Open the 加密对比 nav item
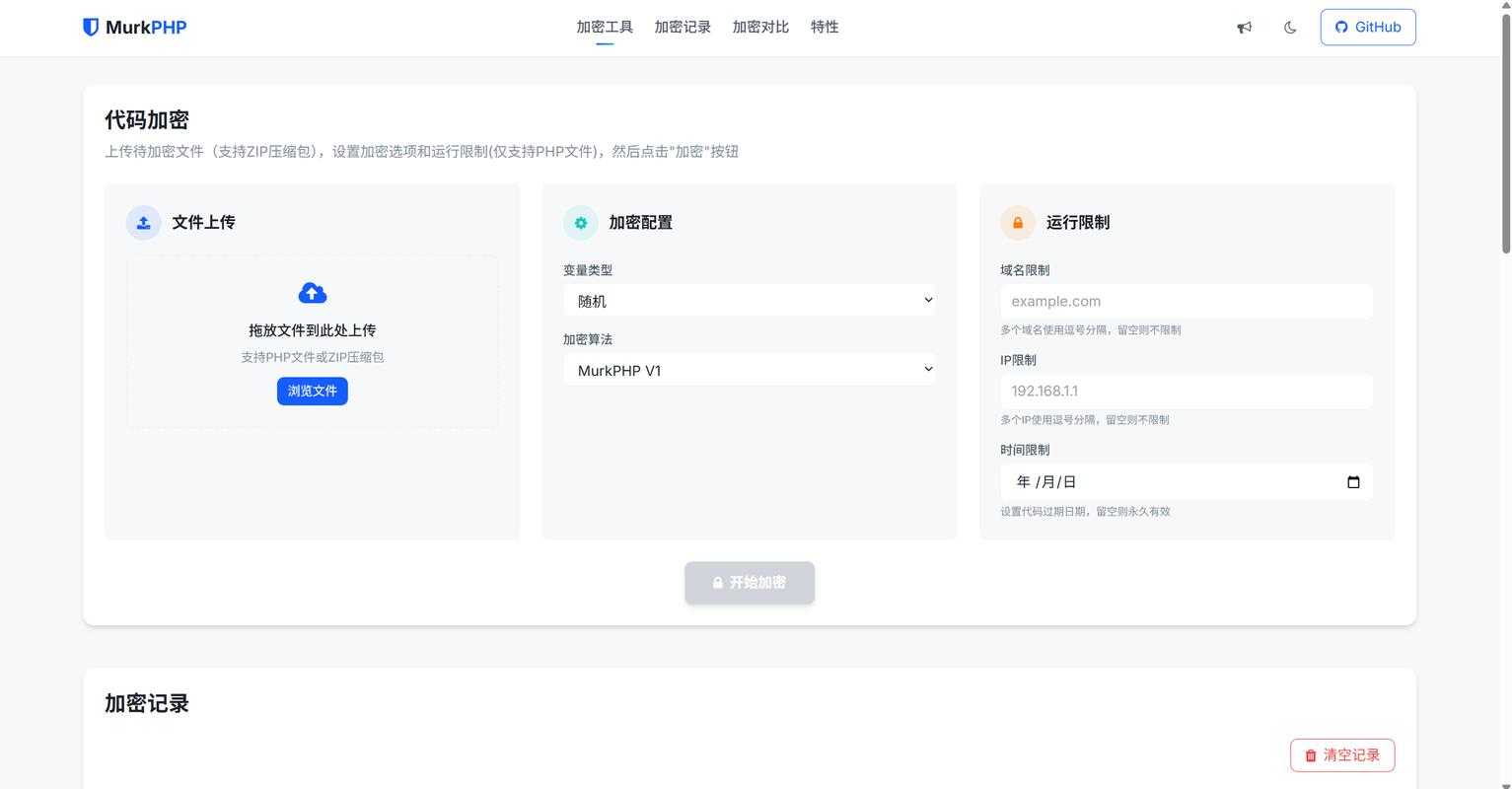Image resolution: width=1512 pixels, height=789 pixels. (x=760, y=27)
